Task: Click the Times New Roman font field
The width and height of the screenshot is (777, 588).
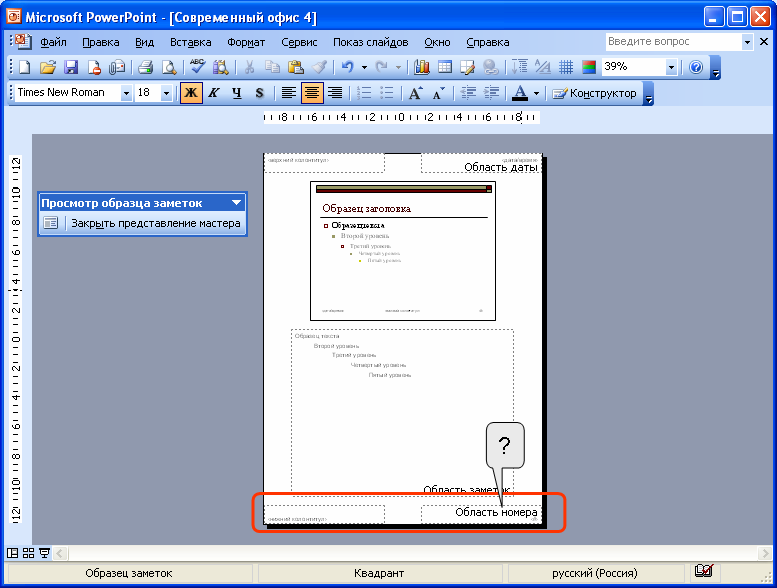Action: 68,93
